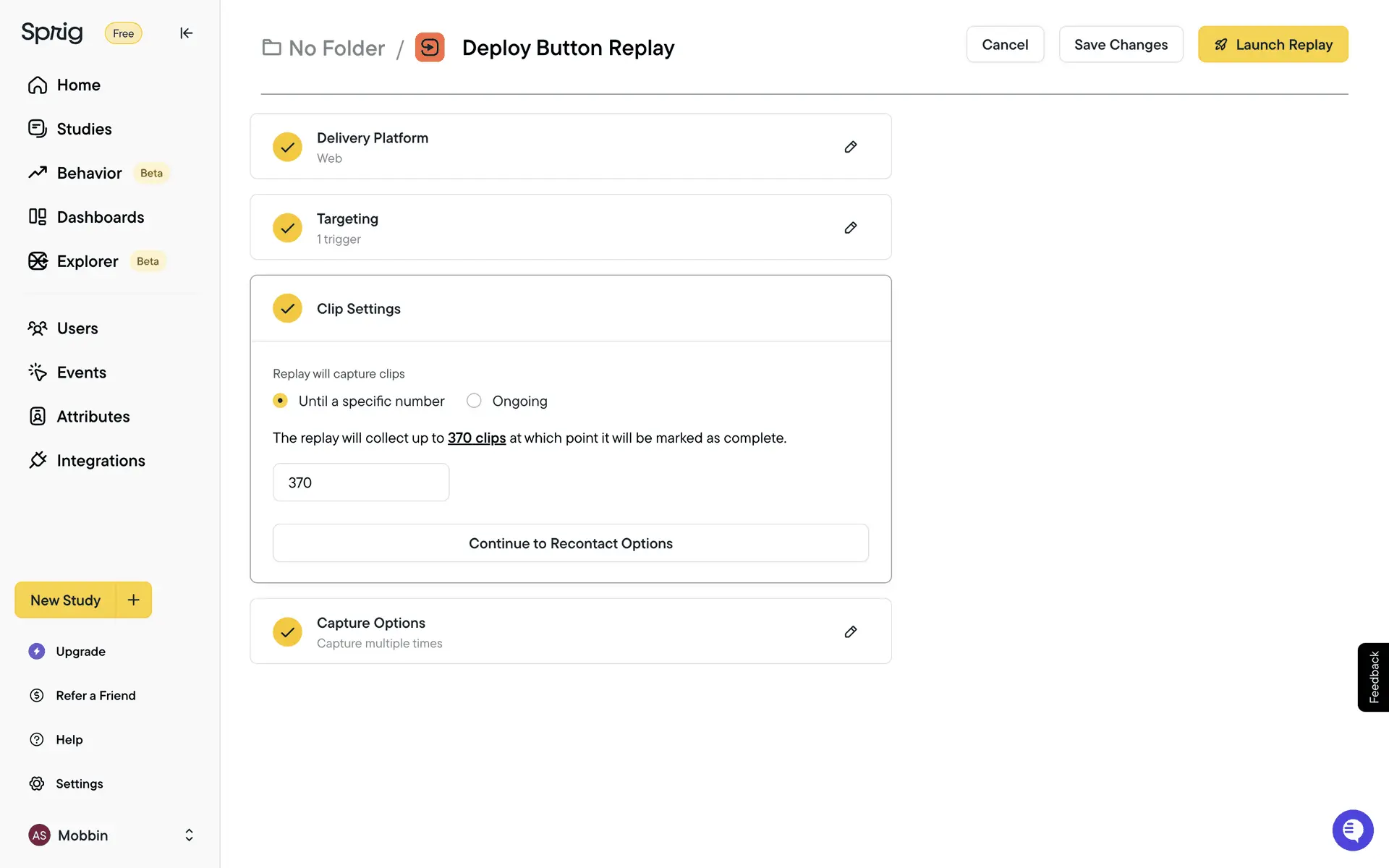Expand the Mobbin workspace switcher

[189, 835]
